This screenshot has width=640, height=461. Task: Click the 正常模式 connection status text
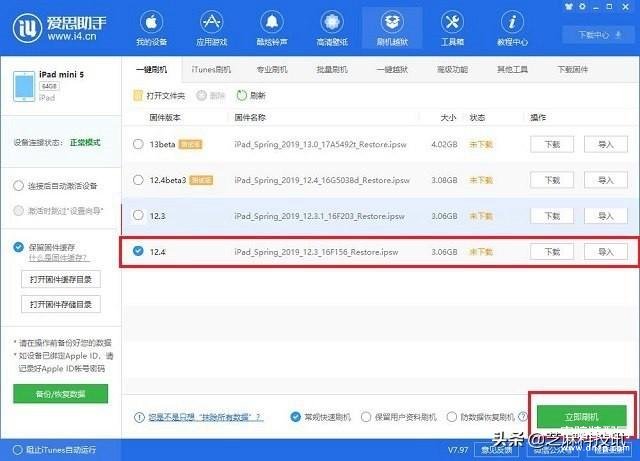[85, 143]
